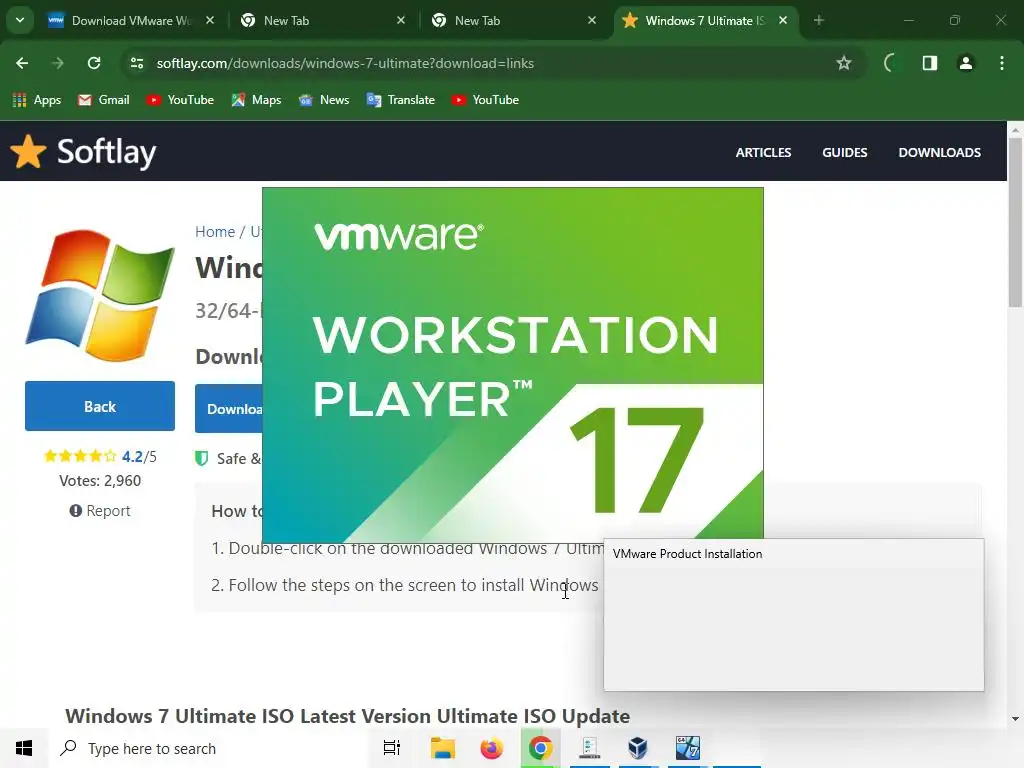Open GUIDES menu on Softlay
1024x768 pixels.
tap(844, 152)
